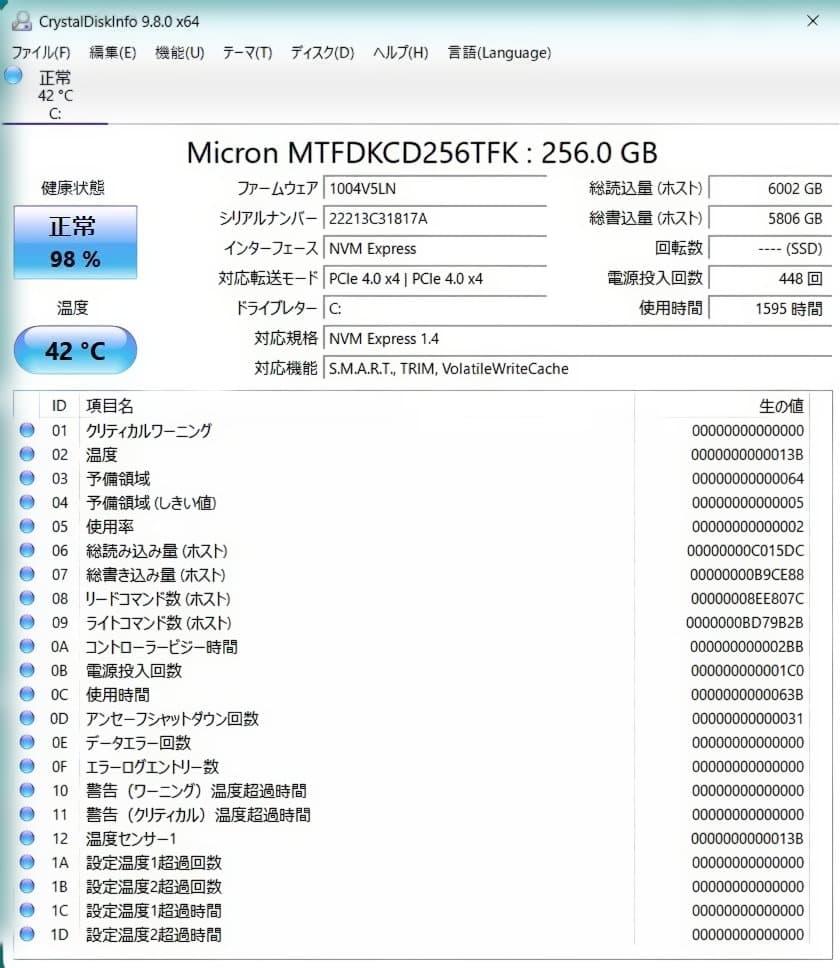Click raw value 00000000C015DC
Screen dimensions: 840x968
point(746,550)
